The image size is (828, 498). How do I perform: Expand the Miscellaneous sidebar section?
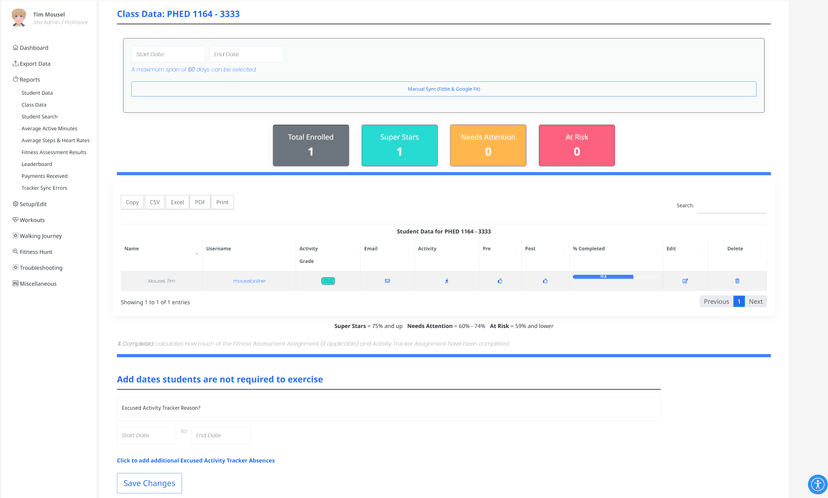click(37, 284)
